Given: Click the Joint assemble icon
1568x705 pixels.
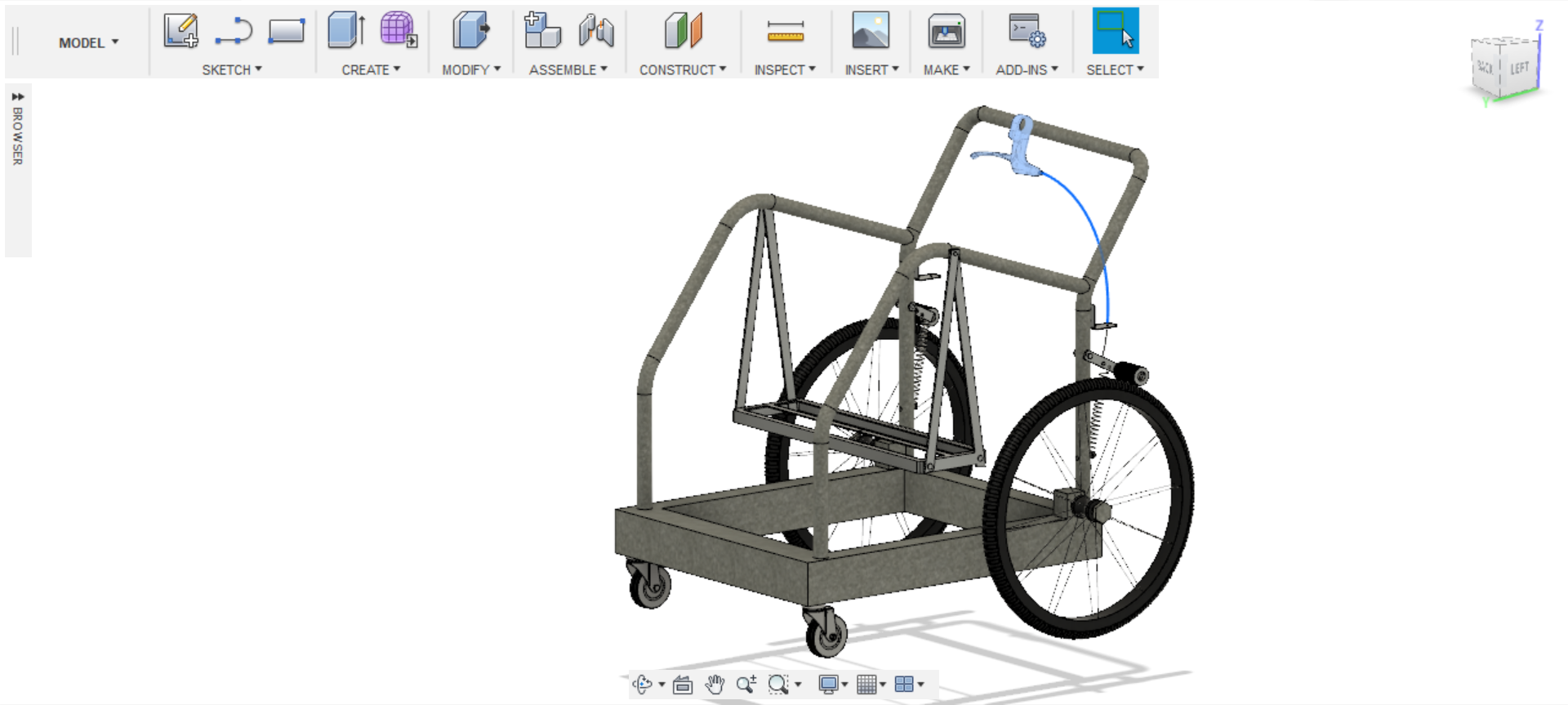Looking at the screenshot, I should pos(596,31).
